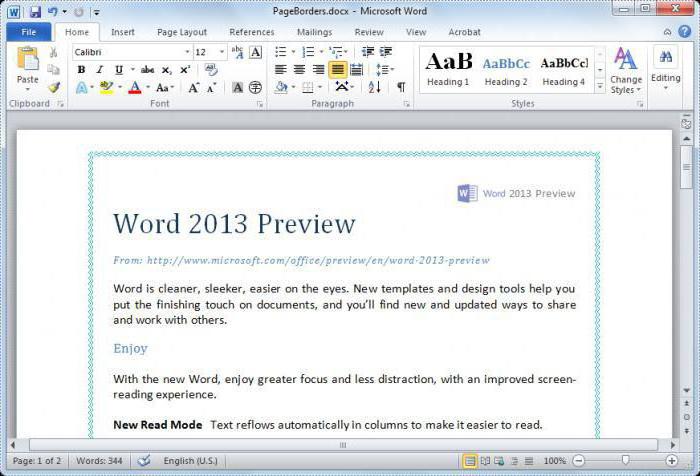Image resolution: width=700 pixels, height=476 pixels.
Task: Open the phonetic guide abc icon
Action: tap(238, 52)
